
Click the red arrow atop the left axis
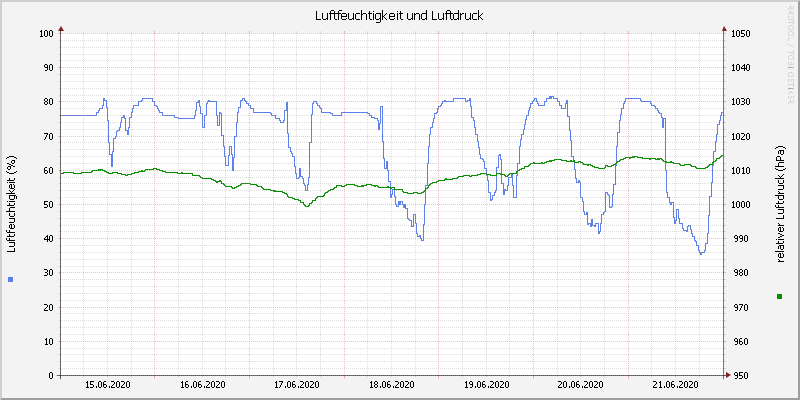(x=61, y=29)
